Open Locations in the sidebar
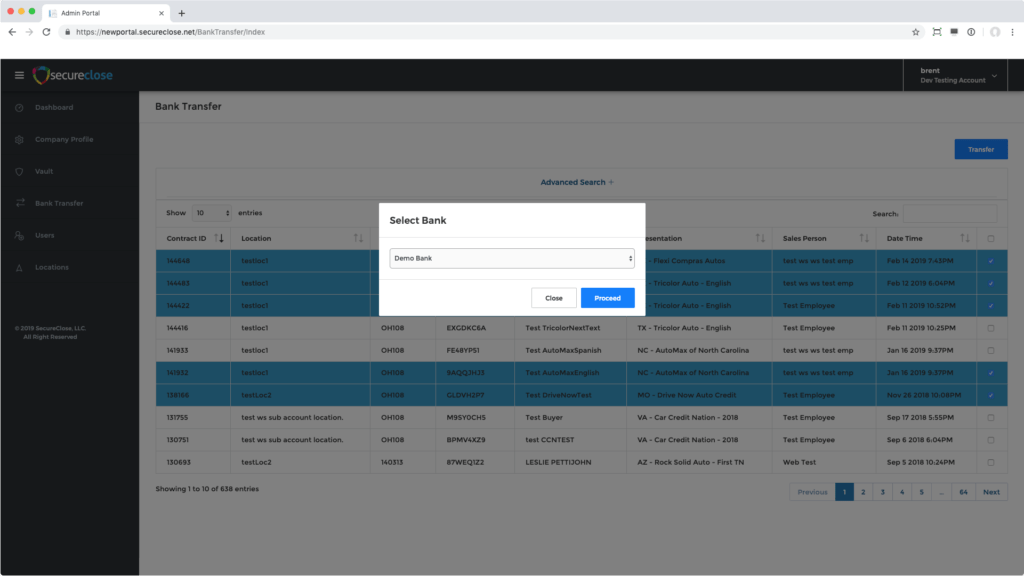This screenshot has height=576, width=1024. point(52,268)
